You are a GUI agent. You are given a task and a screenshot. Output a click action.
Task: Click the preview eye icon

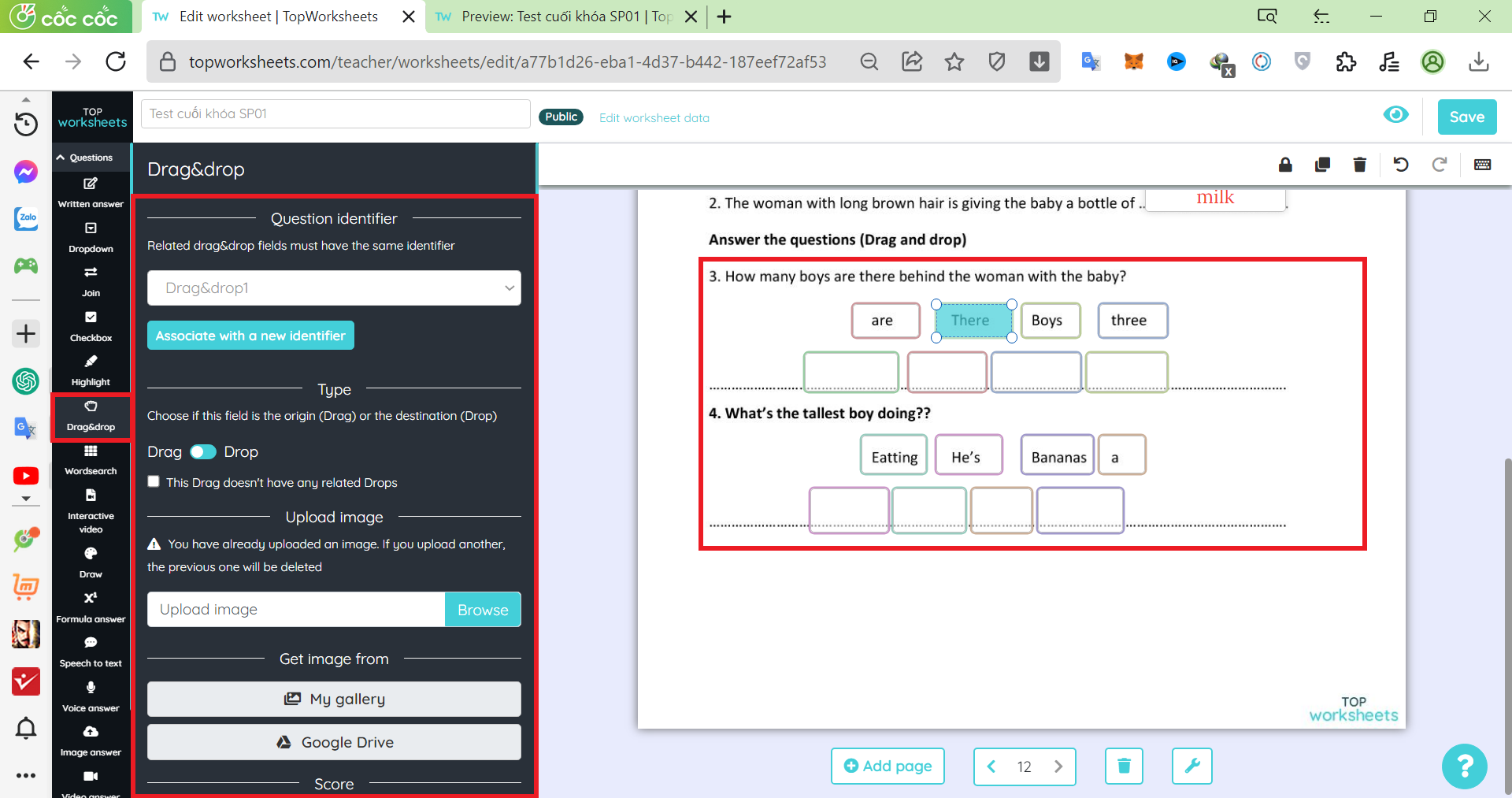tap(1395, 115)
